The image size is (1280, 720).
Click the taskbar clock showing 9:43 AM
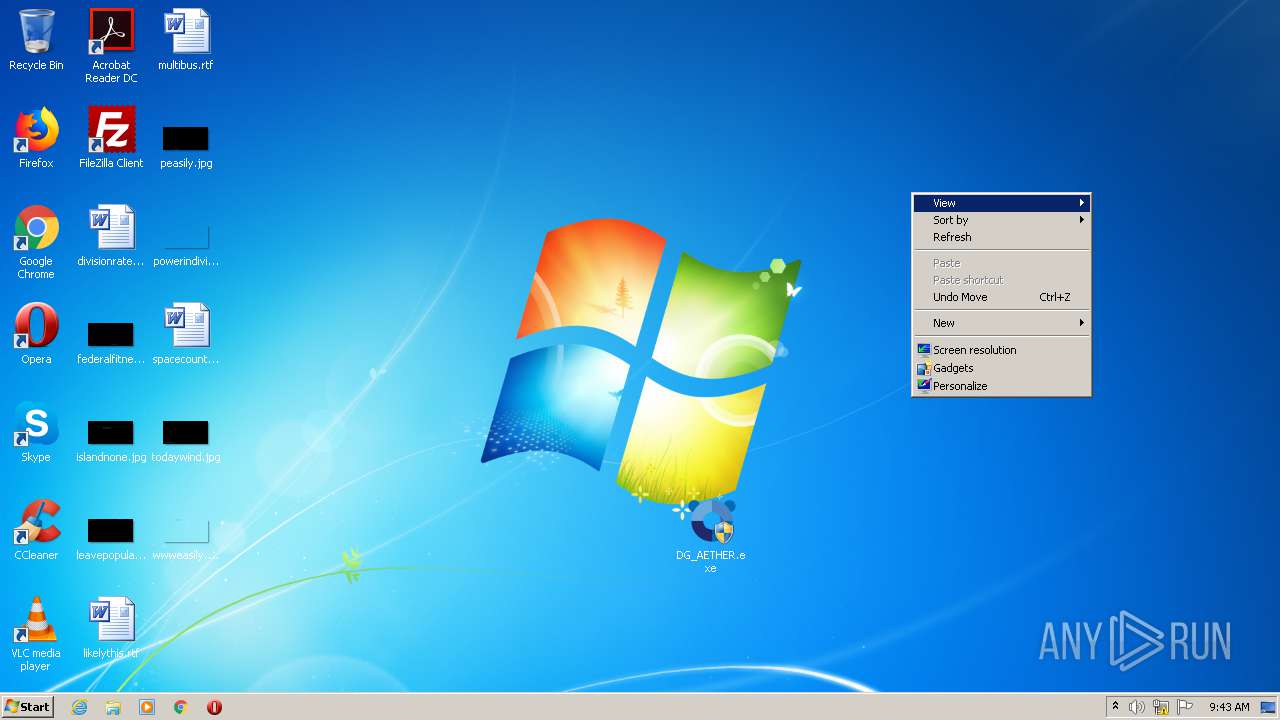(1229, 707)
